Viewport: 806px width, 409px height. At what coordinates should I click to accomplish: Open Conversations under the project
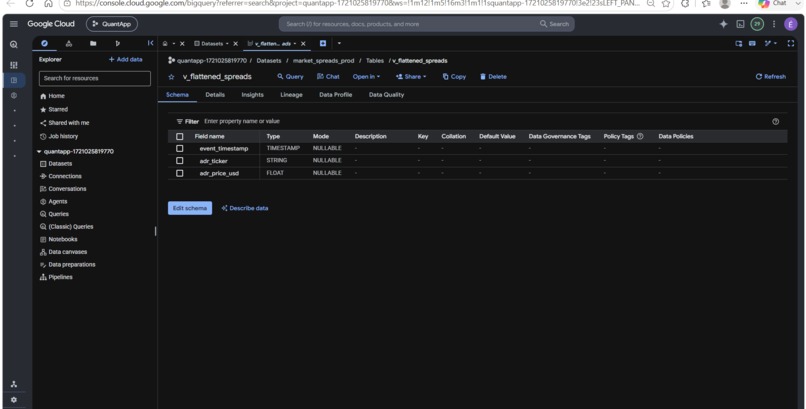pos(63,189)
